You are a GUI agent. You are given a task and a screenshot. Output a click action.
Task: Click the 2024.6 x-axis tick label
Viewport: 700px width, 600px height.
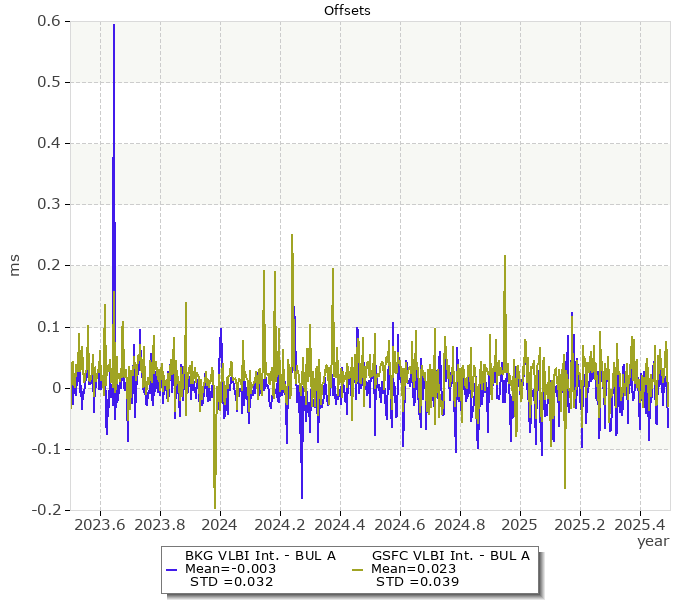400,525
